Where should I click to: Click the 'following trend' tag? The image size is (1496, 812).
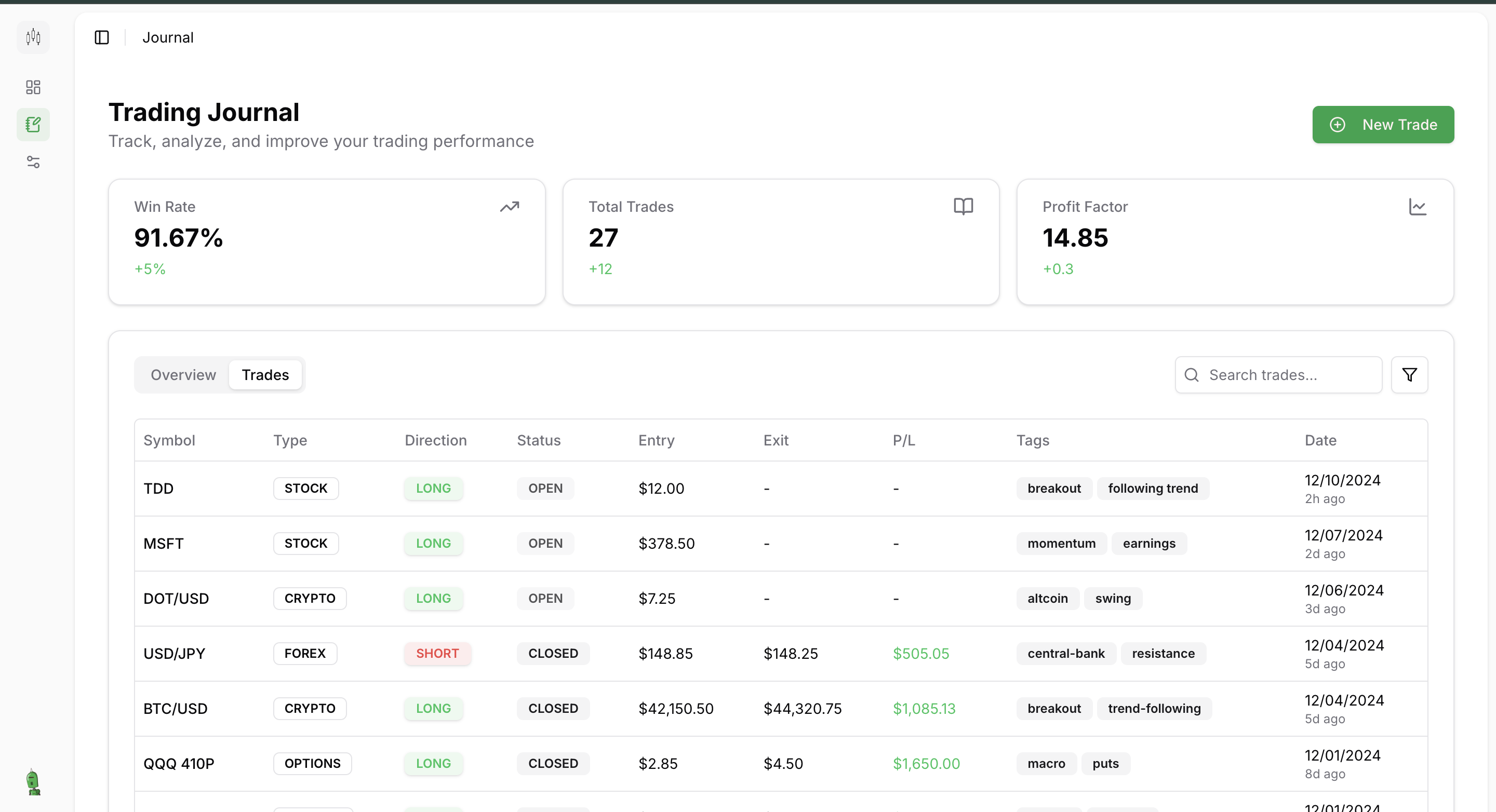pos(1153,489)
